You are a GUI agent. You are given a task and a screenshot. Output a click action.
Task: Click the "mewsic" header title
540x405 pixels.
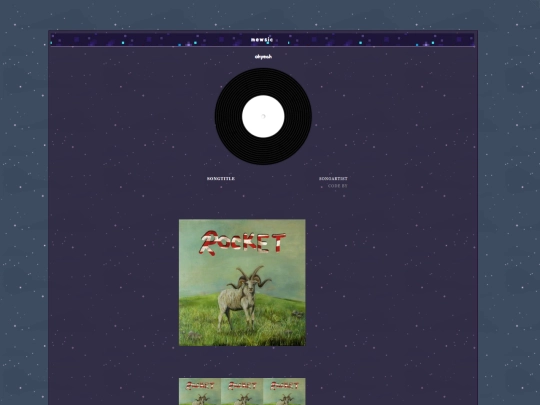262,40
